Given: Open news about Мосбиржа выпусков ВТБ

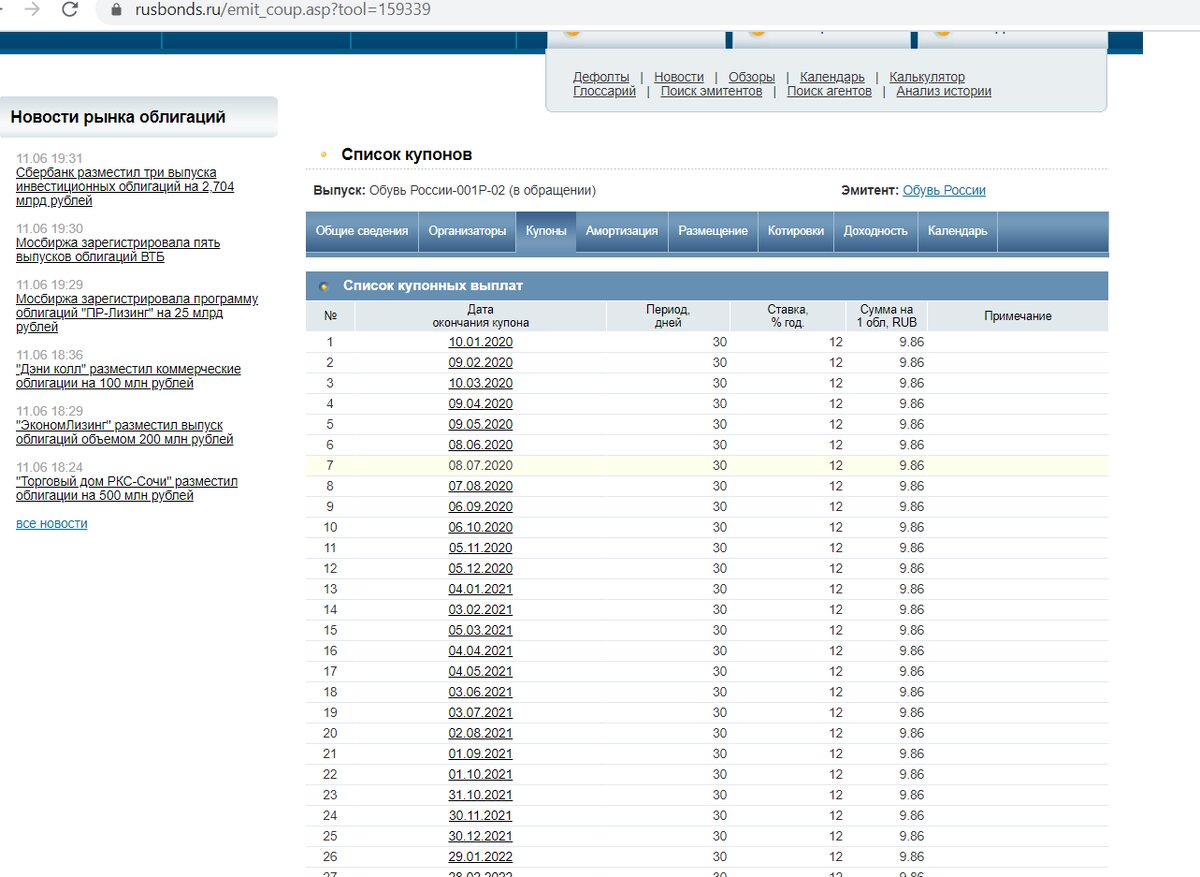Looking at the screenshot, I should click(x=118, y=249).
